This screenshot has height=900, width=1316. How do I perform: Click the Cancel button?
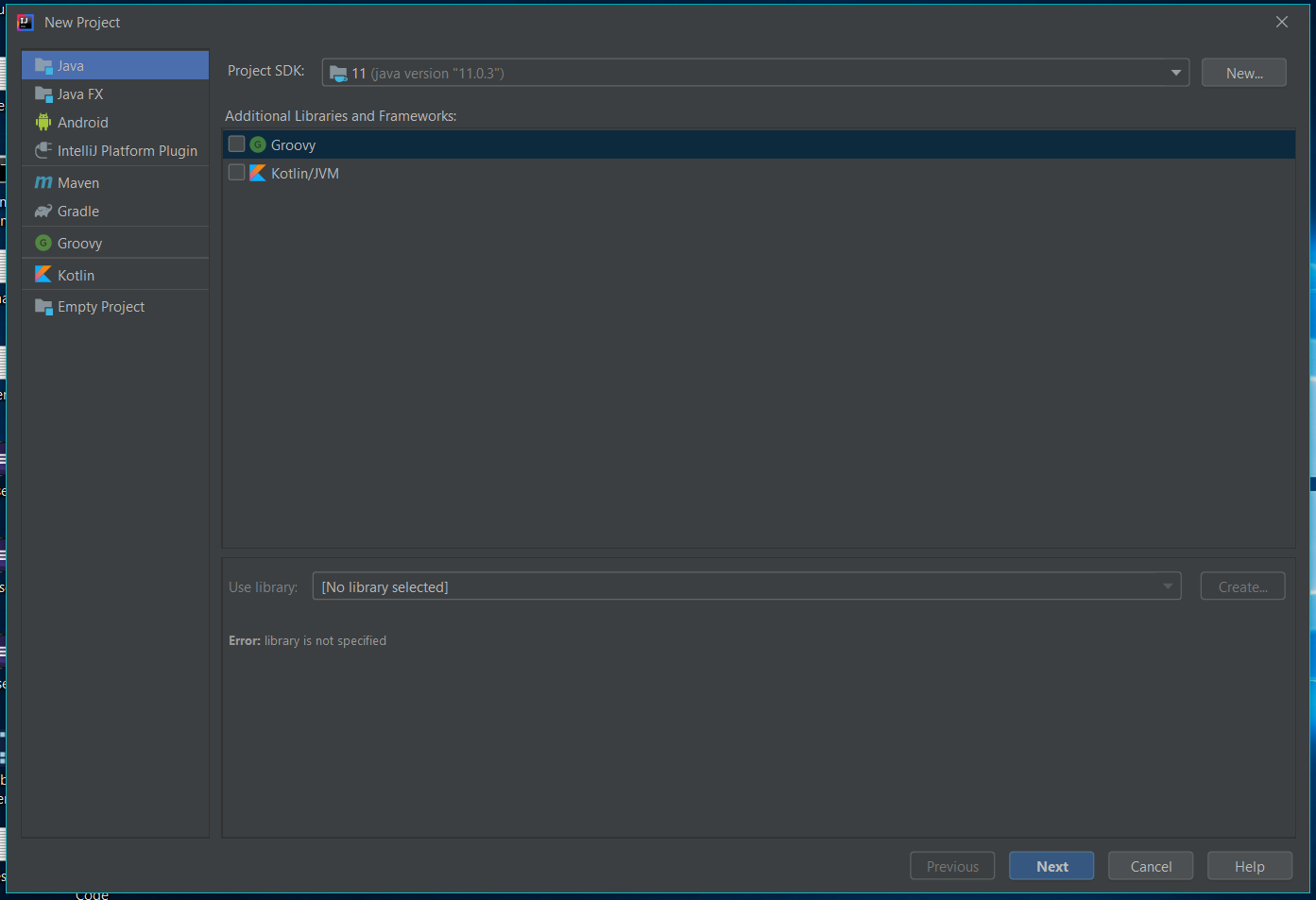coord(1151,866)
